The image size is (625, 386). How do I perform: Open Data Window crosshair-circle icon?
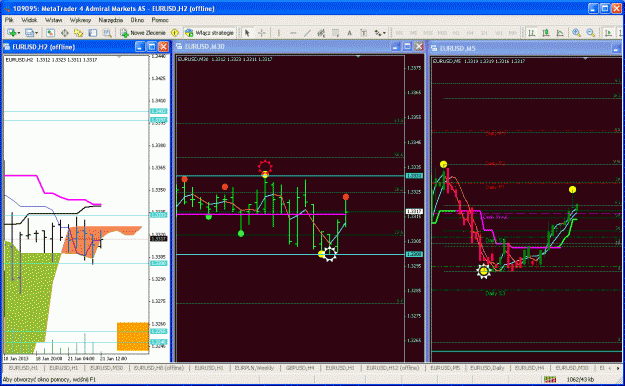(64, 33)
